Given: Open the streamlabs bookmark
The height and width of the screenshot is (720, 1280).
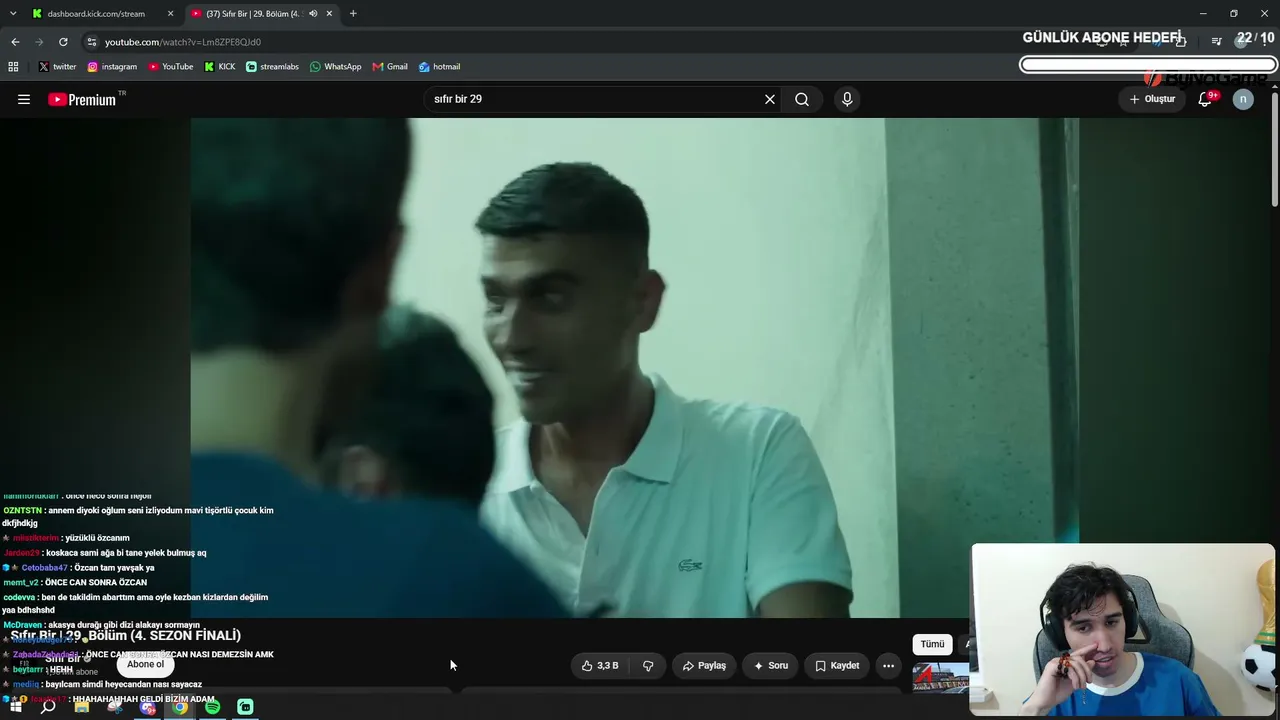Looking at the screenshot, I should [272, 67].
